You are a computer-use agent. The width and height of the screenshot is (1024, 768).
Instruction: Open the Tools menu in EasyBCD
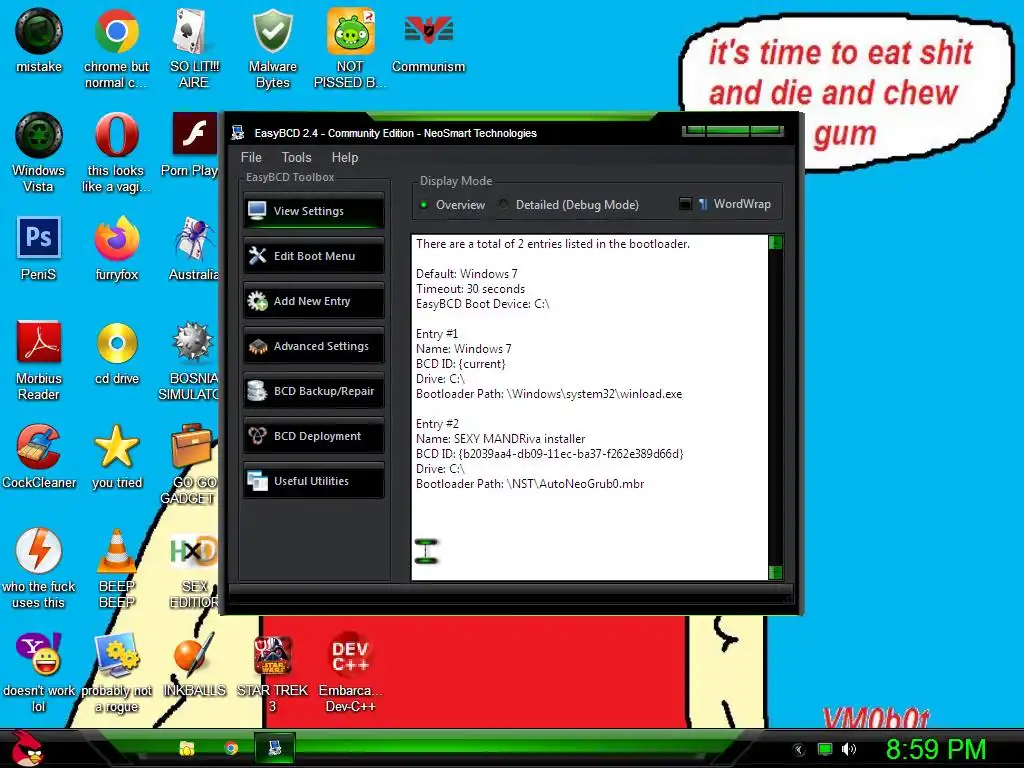296,157
